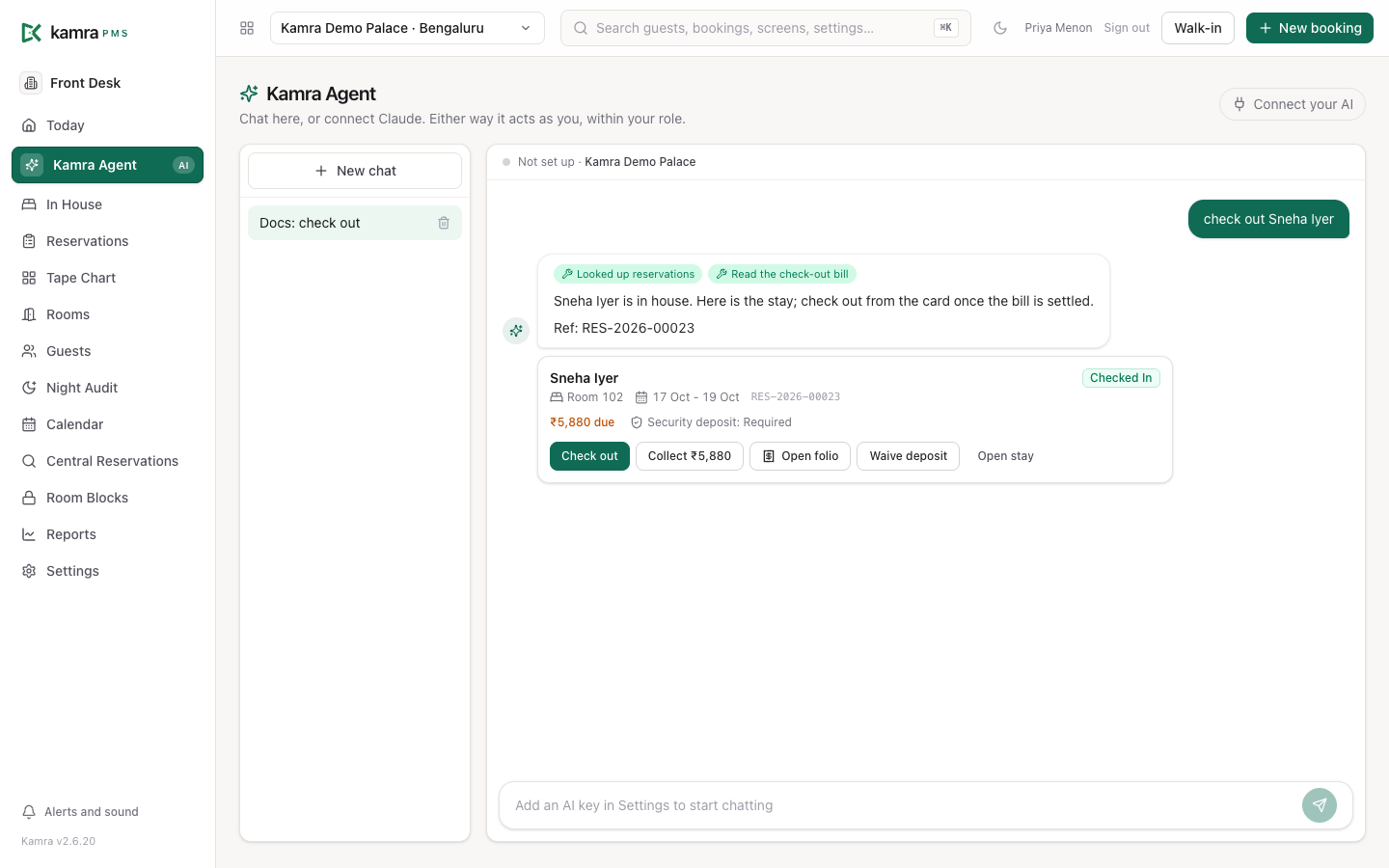Open Alerts and sound settings
1389x868 pixels.
pyautogui.click(x=80, y=812)
